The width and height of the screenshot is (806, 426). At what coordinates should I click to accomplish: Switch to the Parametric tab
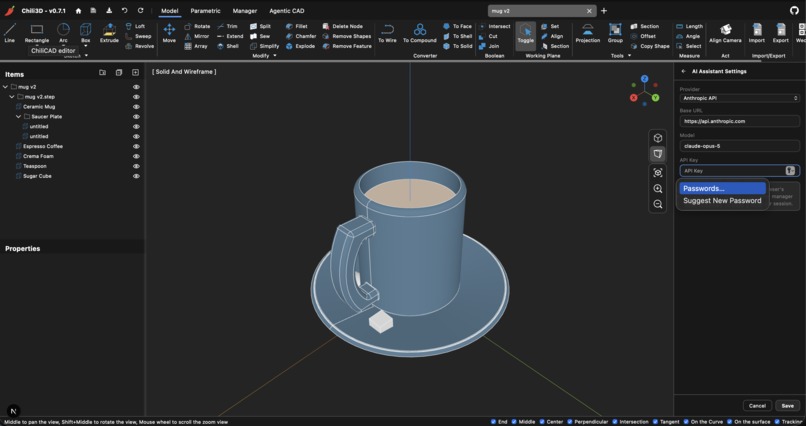coord(205,11)
